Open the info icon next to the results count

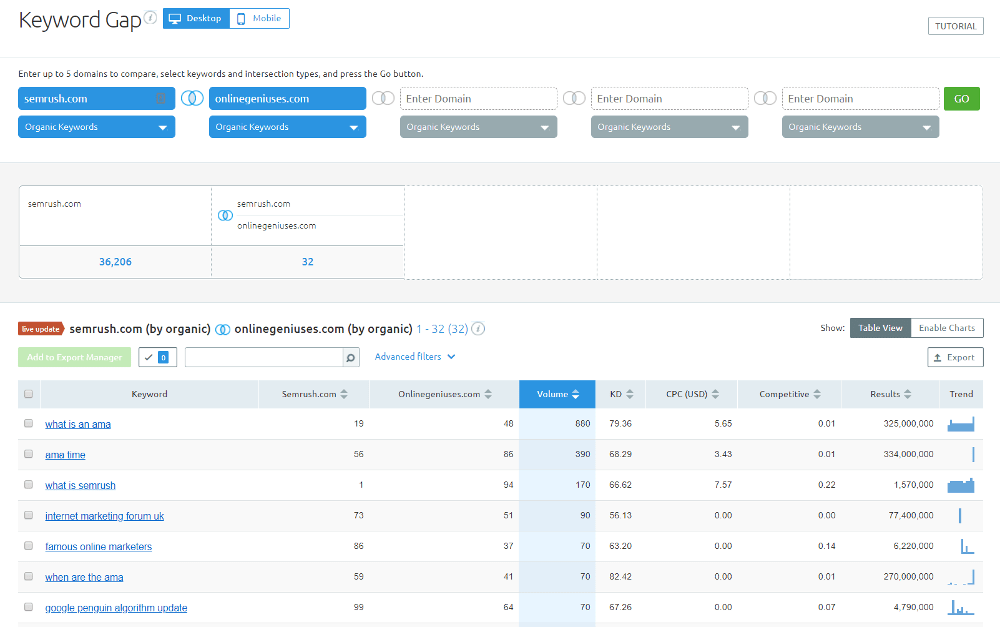pos(477,328)
